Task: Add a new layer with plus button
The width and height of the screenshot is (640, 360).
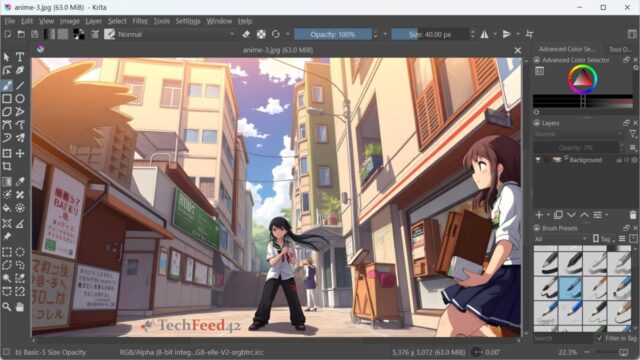Action: point(539,215)
